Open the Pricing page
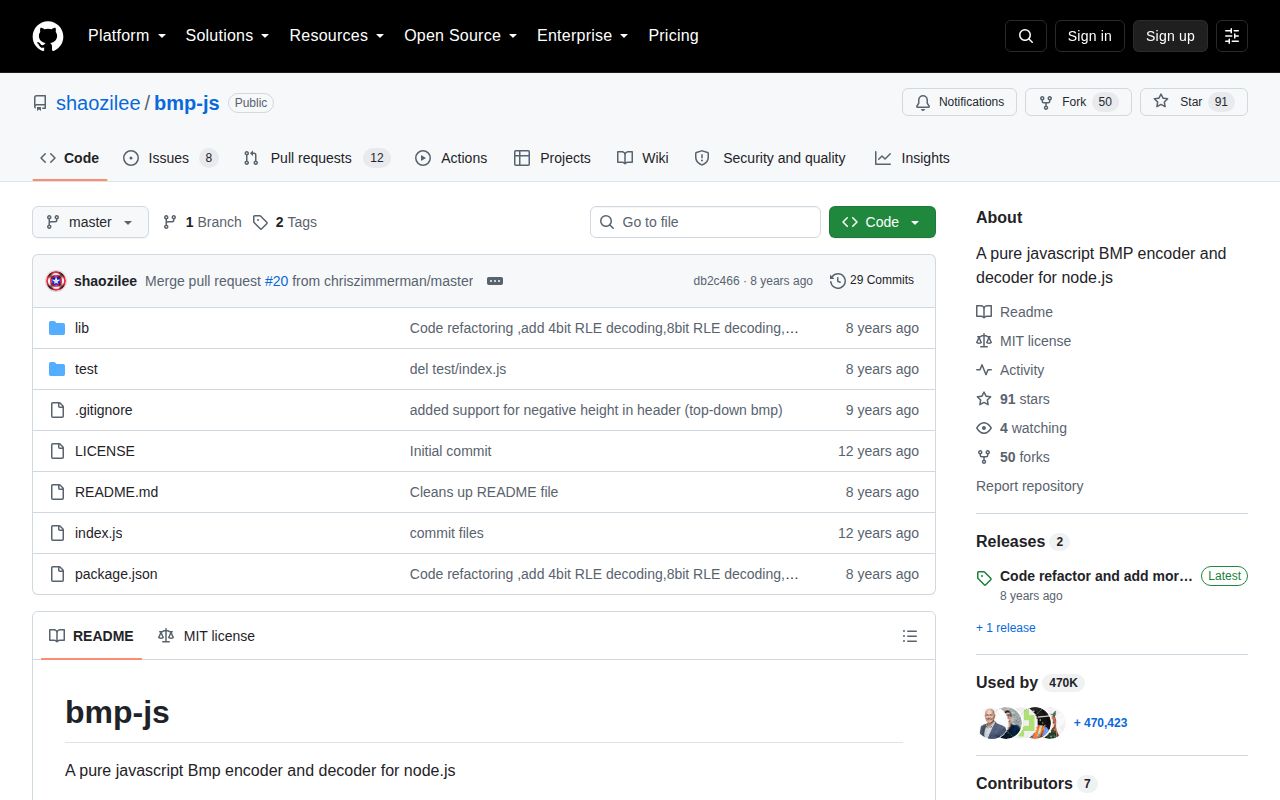 673,35
